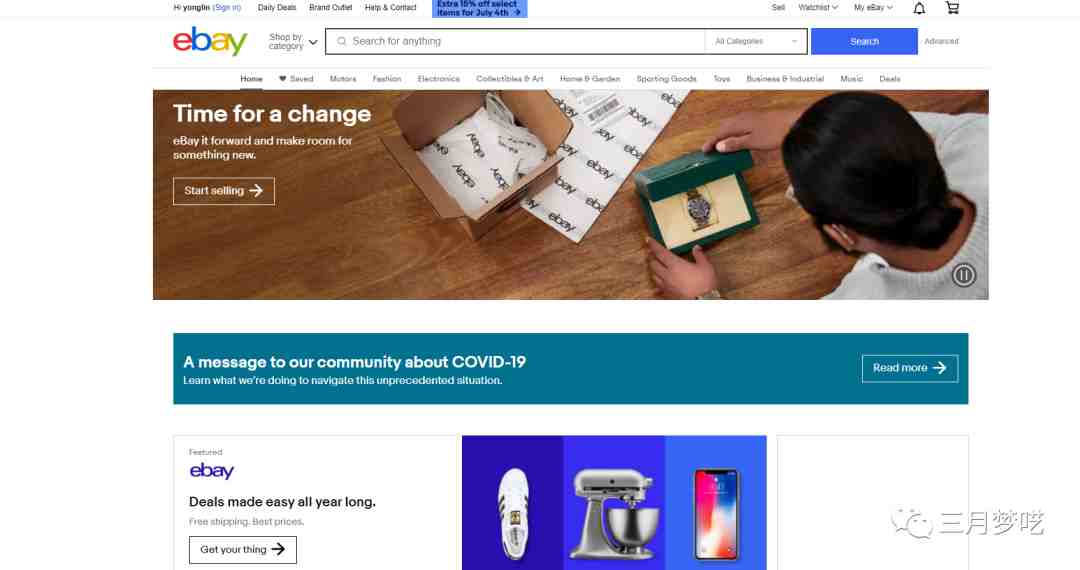Click the Start selling button
This screenshot has width=1080, height=570.
point(224,191)
